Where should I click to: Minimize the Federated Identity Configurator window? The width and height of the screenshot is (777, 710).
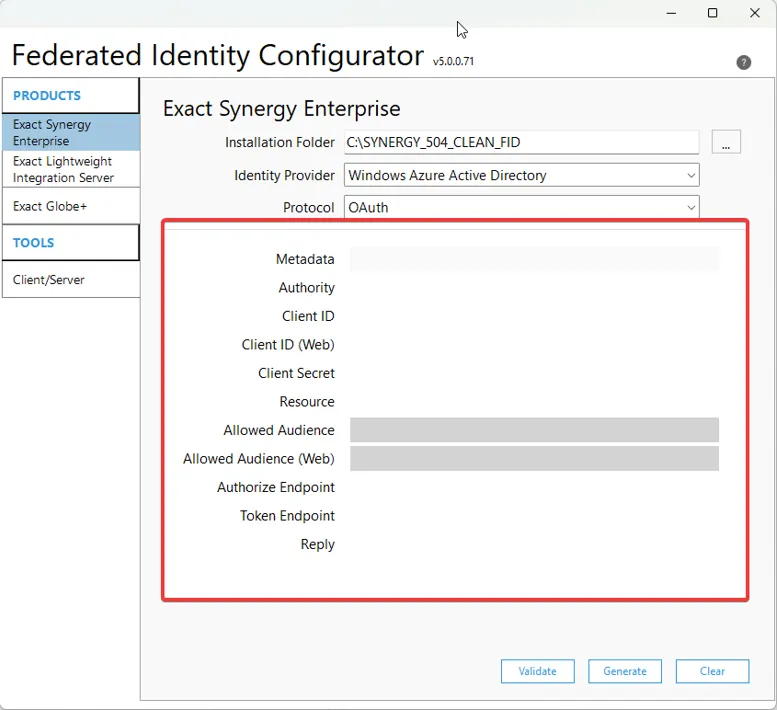pos(669,13)
